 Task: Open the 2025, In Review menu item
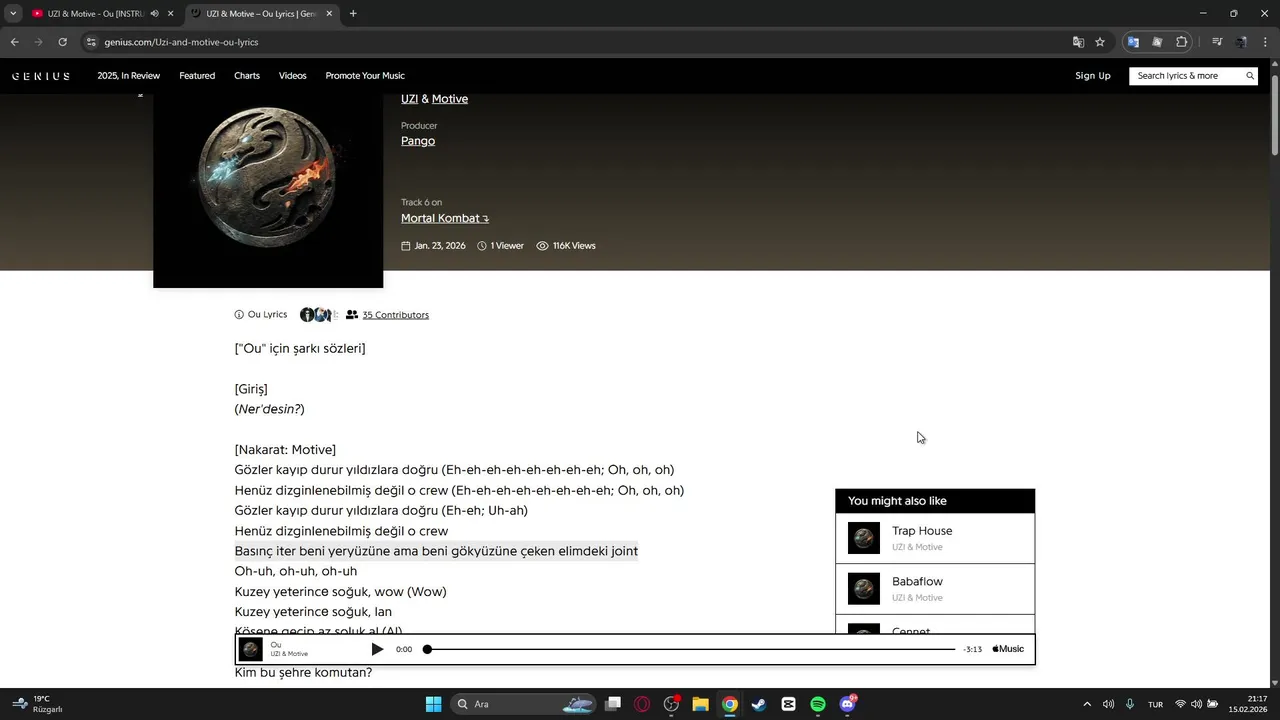(128, 76)
